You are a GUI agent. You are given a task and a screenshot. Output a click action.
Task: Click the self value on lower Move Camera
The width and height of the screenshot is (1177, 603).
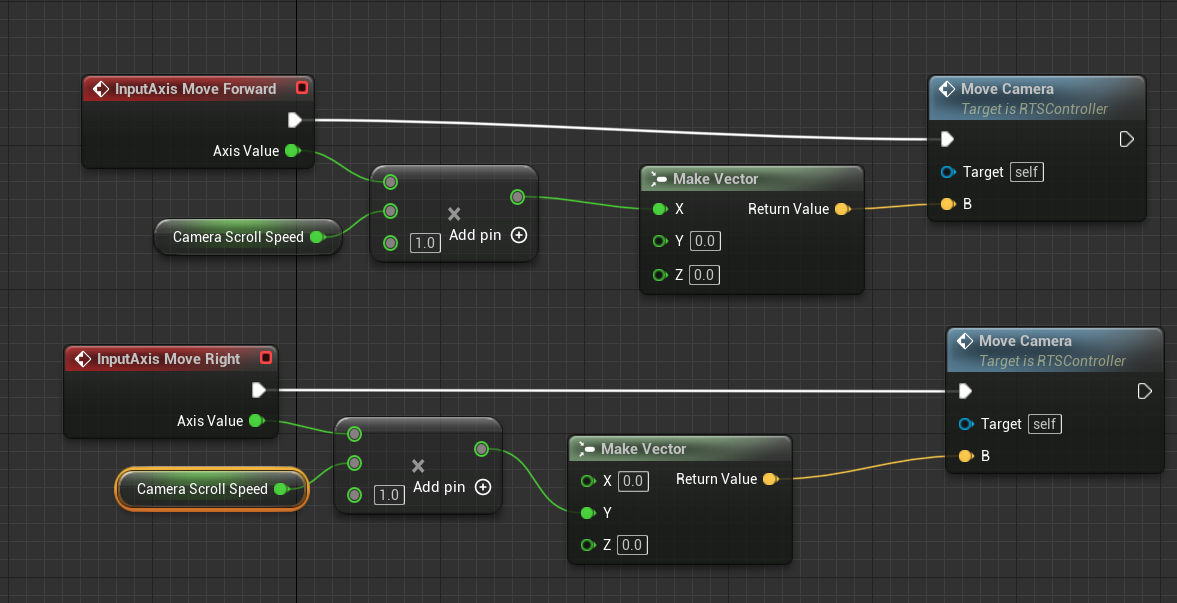pos(1044,424)
